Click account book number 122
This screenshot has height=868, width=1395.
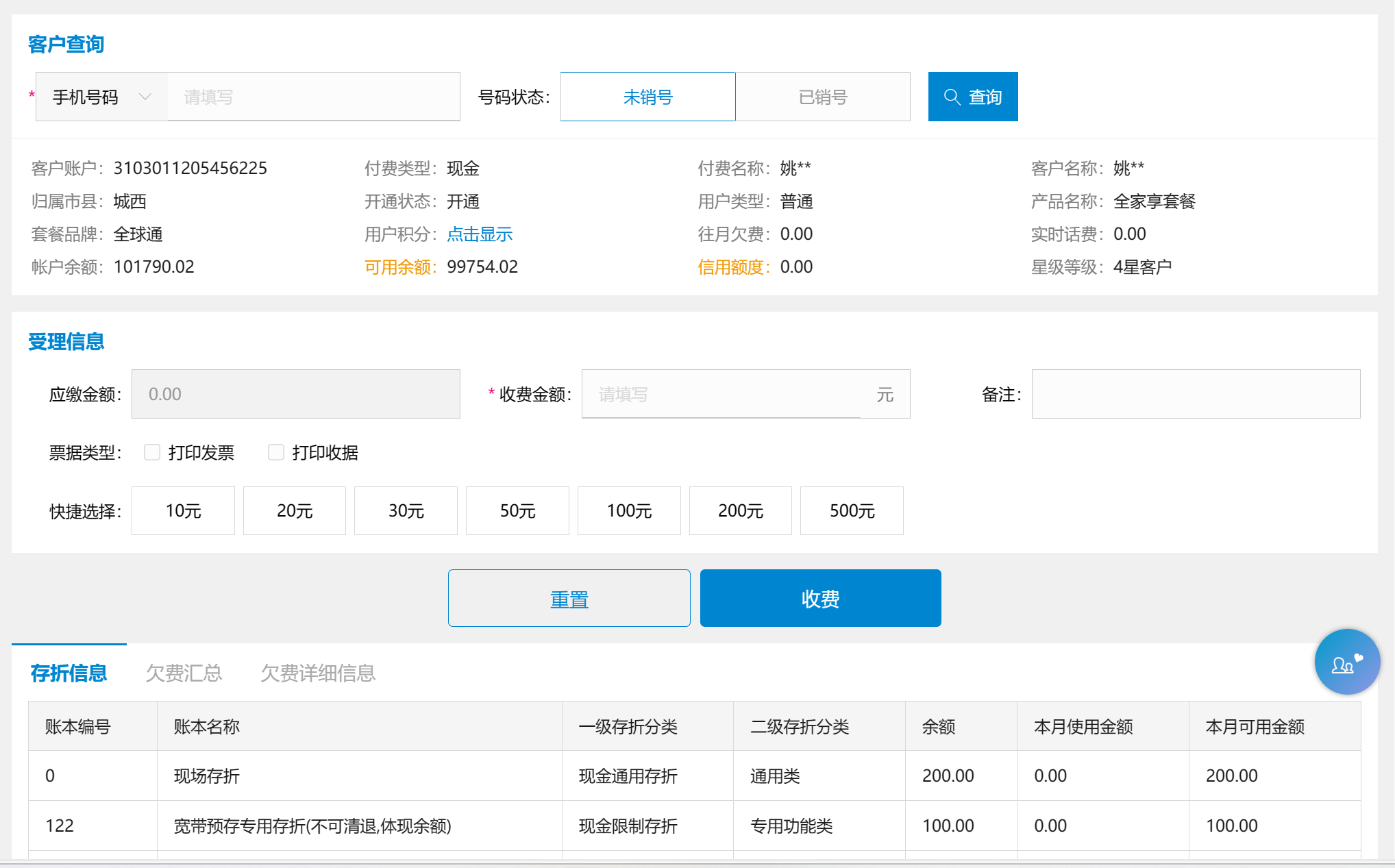60,826
